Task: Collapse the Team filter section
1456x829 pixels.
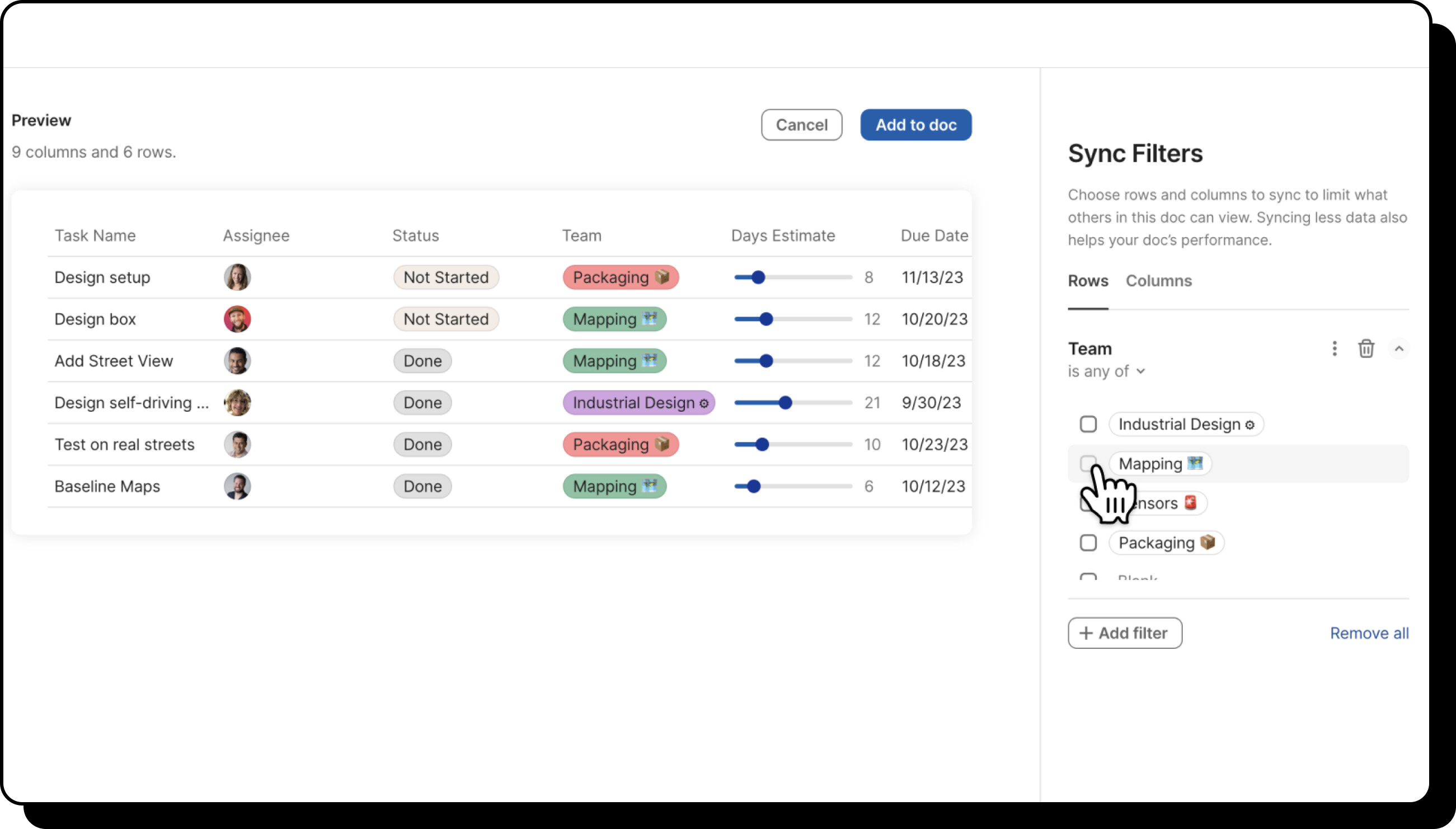Action: pyautogui.click(x=1398, y=348)
